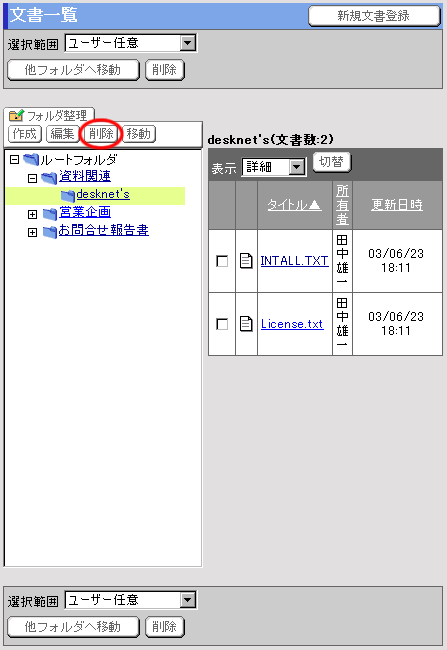Collapse the 資料関連 folder node
Screen dimensions: 447x650
click(x=32, y=178)
